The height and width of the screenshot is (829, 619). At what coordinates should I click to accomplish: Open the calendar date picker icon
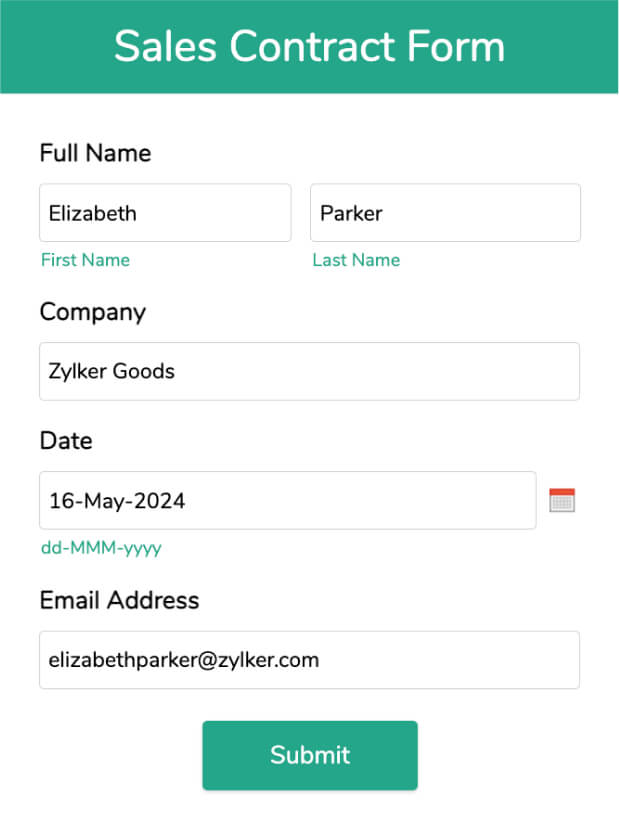pyautogui.click(x=562, y=500)
